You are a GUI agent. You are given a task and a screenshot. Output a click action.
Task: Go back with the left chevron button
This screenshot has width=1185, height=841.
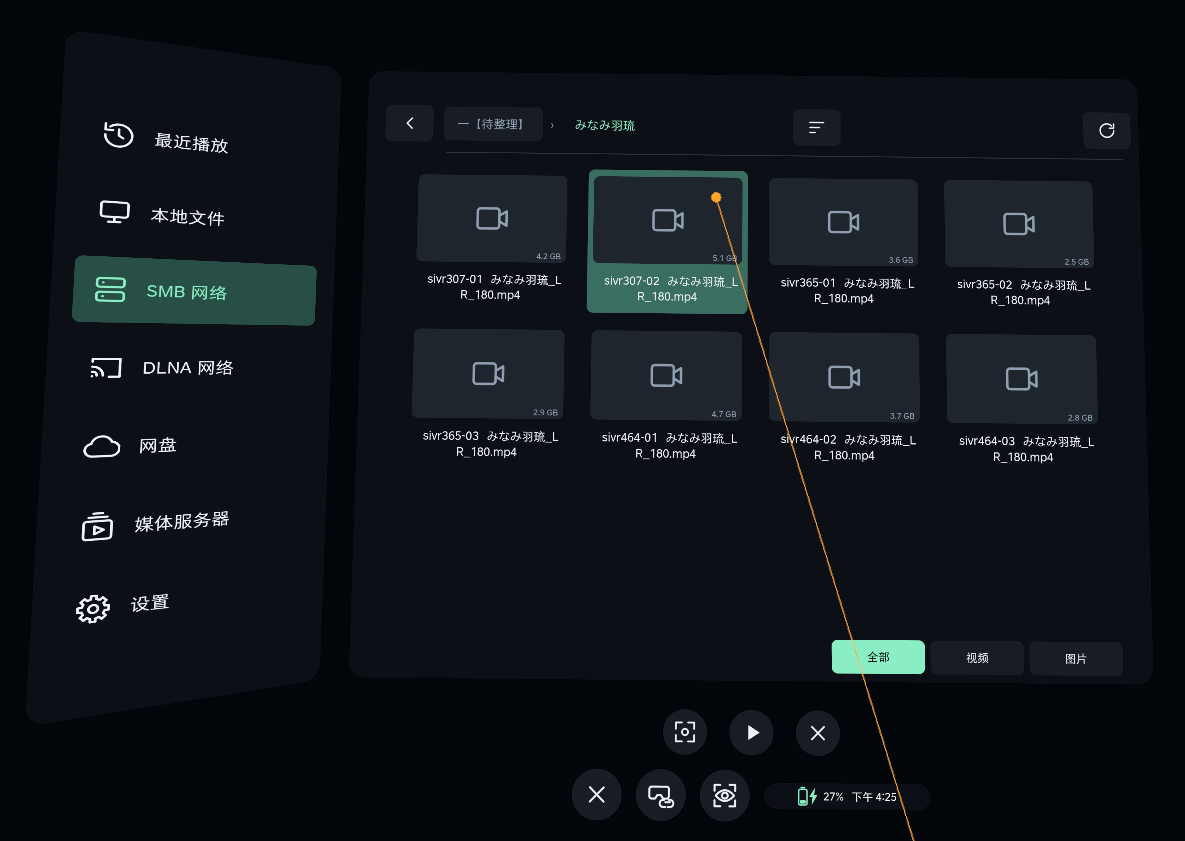coord(410,123)
